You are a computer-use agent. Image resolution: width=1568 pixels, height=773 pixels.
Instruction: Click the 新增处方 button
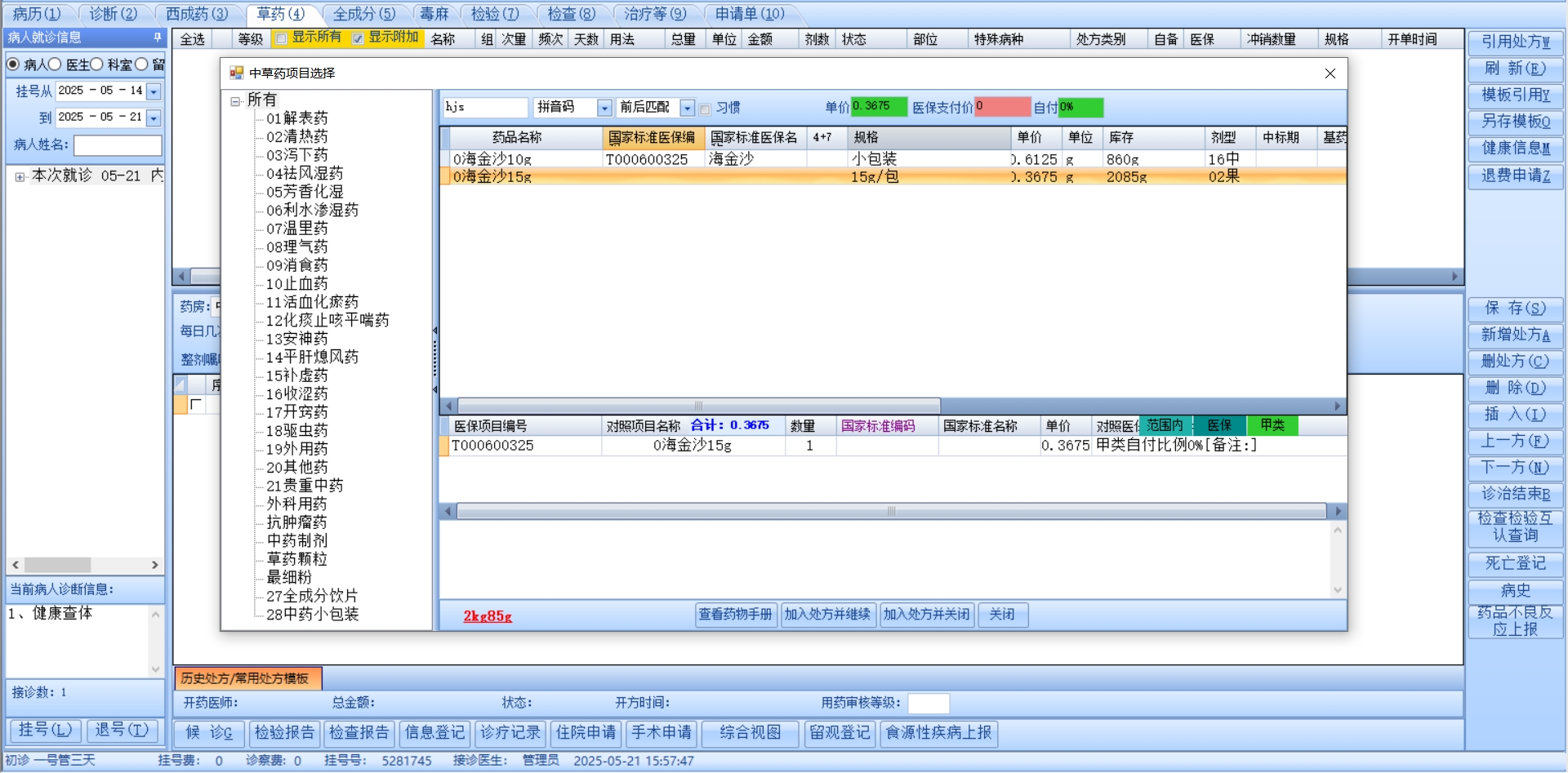coord(1516,335)
